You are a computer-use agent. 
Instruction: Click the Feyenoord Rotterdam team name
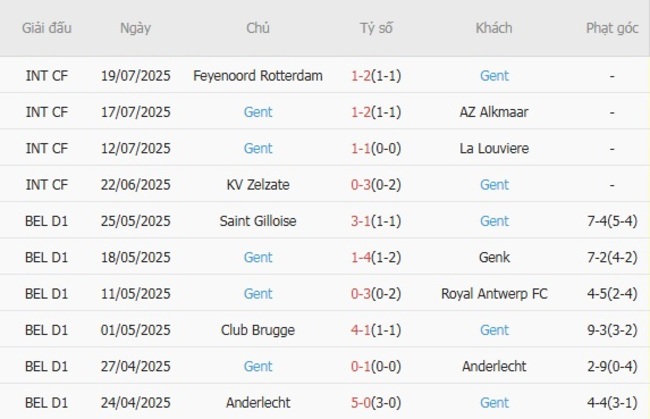258,76
